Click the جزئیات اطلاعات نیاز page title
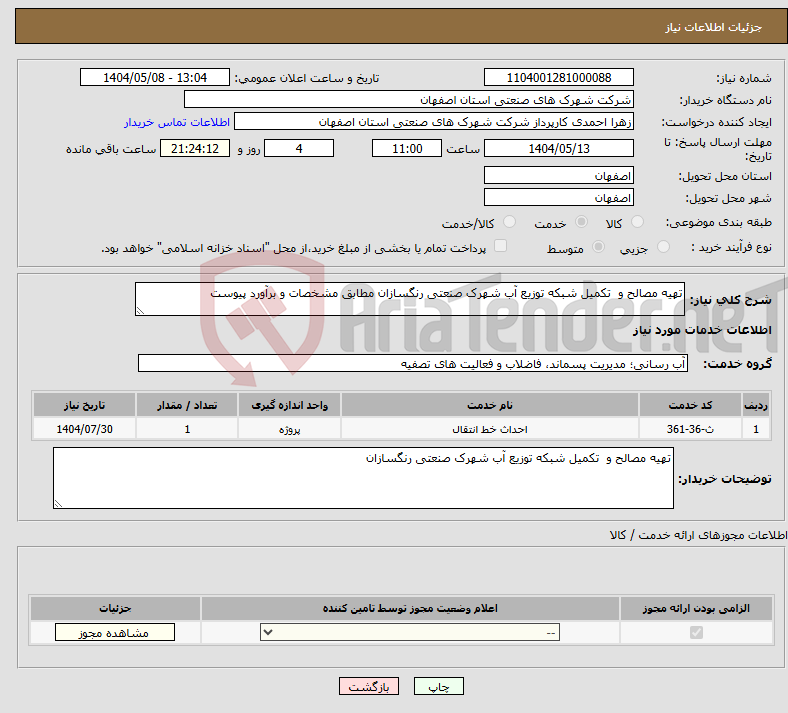This screenshot has width=788, height=713. pos(714,27)
